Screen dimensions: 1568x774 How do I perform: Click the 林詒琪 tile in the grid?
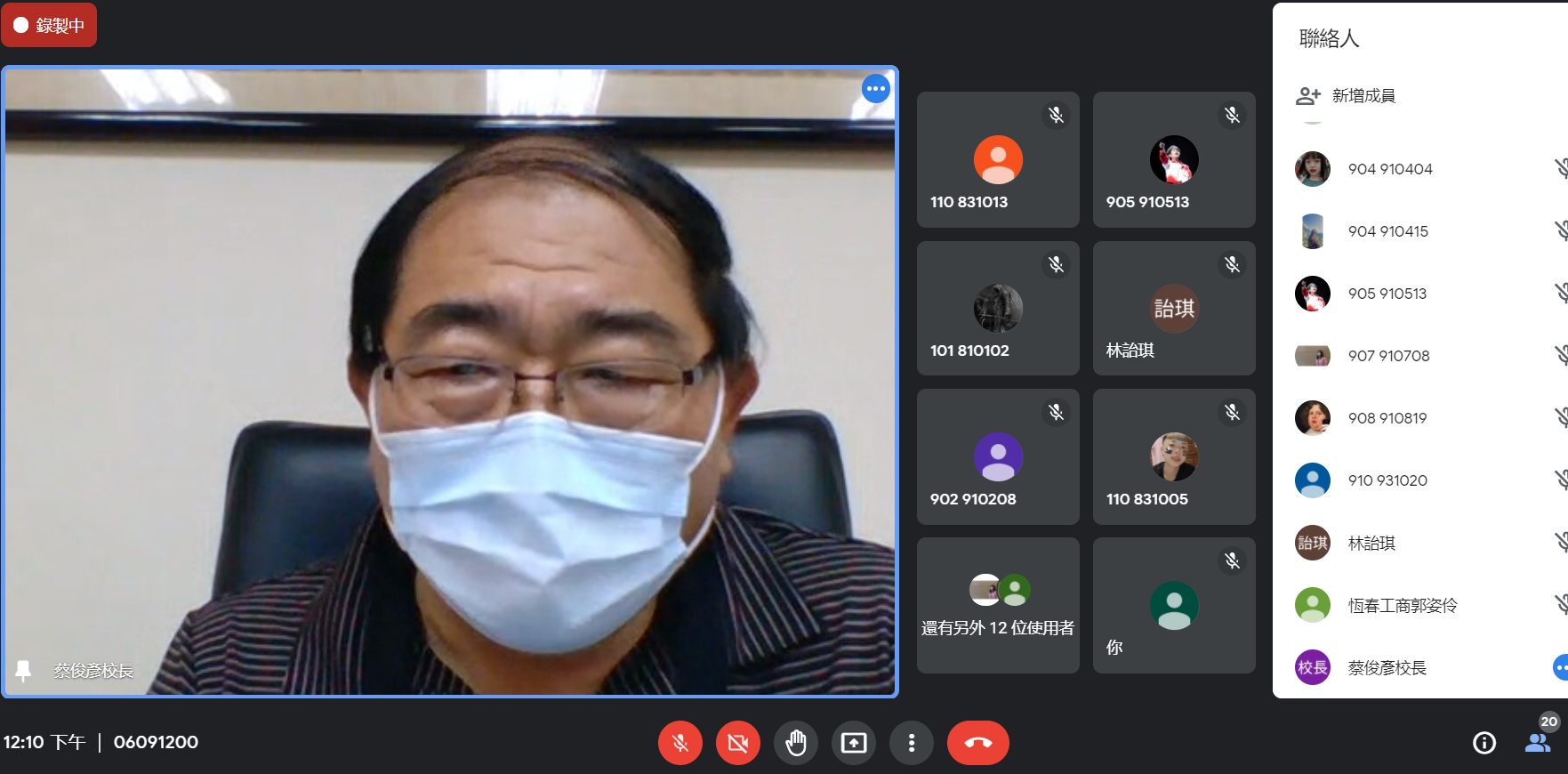click(x=1174, y=308)
